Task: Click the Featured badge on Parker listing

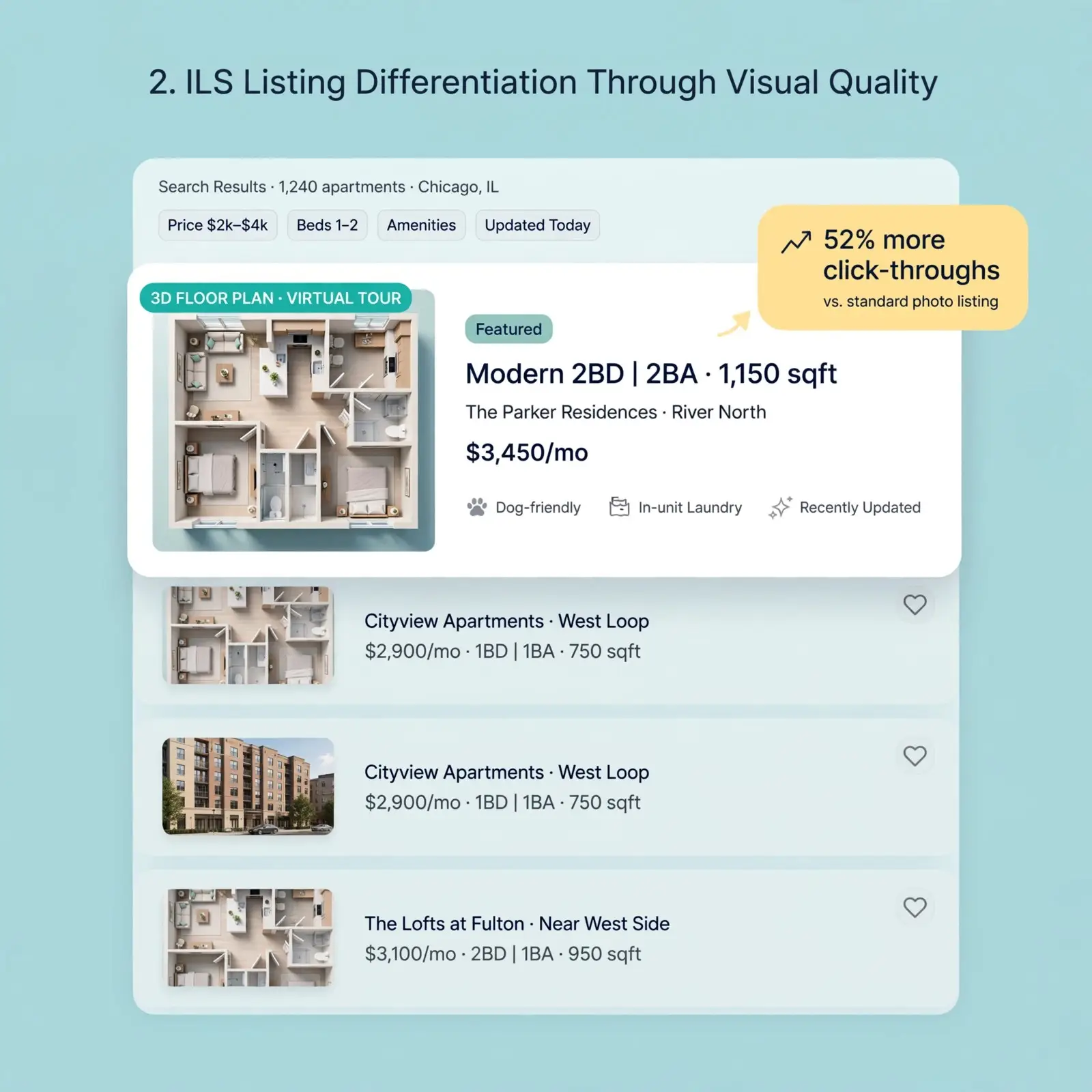Action: 508,329
